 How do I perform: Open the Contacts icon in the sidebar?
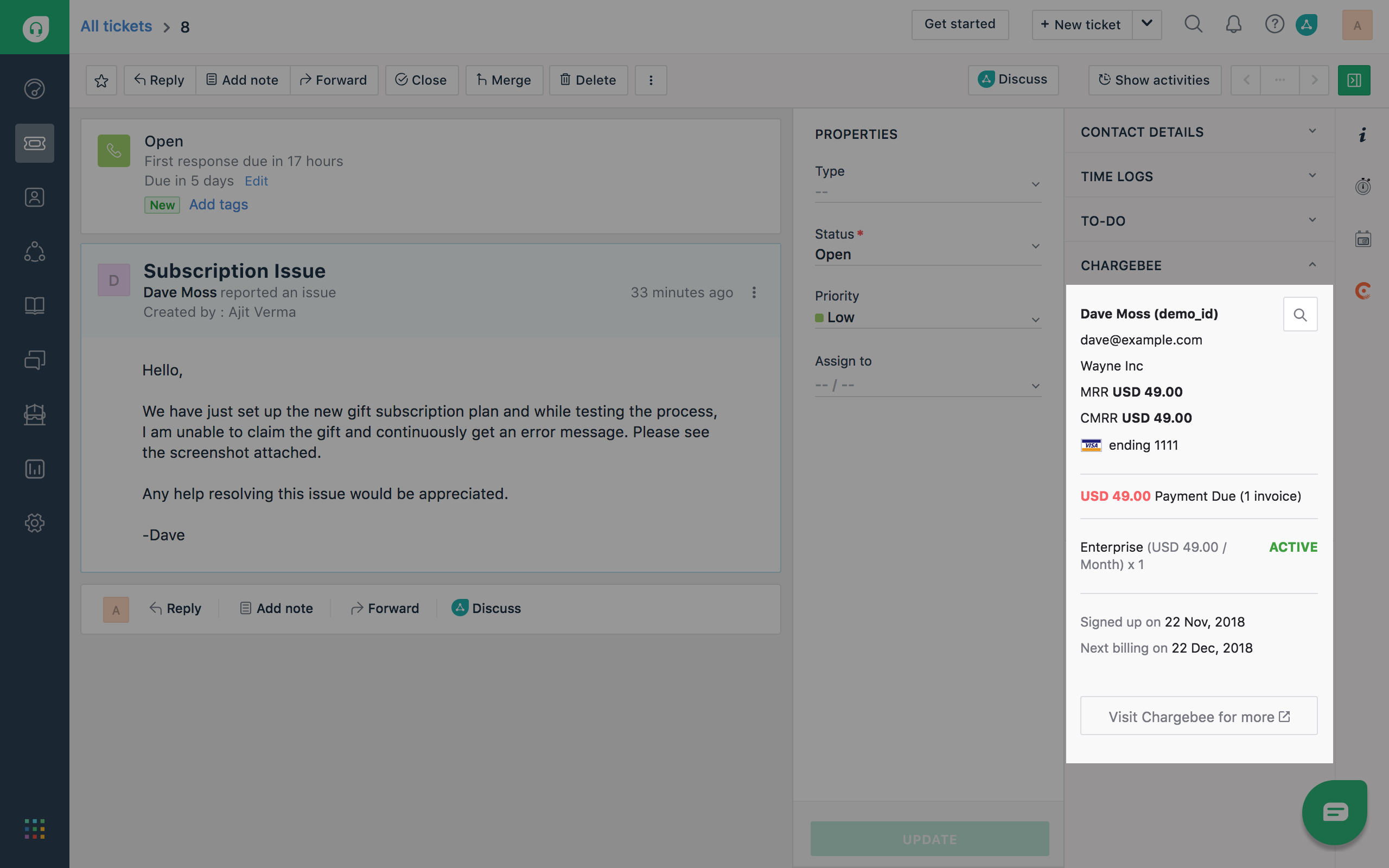(x=34, y=197)
